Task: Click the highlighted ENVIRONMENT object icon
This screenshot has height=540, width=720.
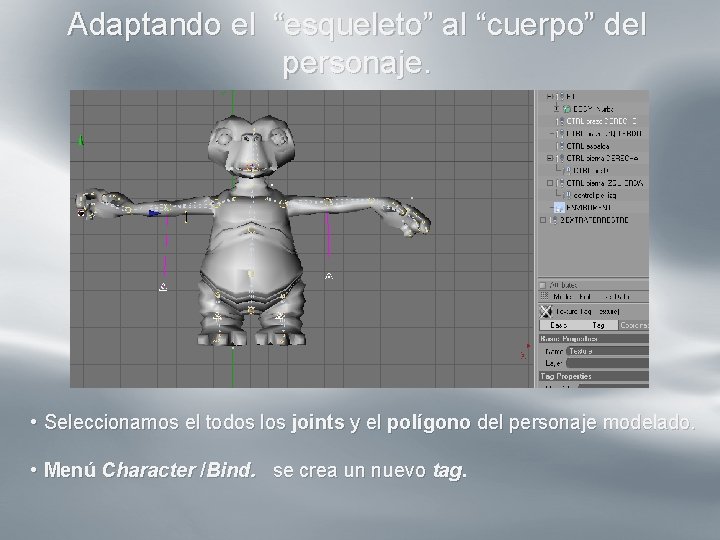Action: [x=559, y=208]
